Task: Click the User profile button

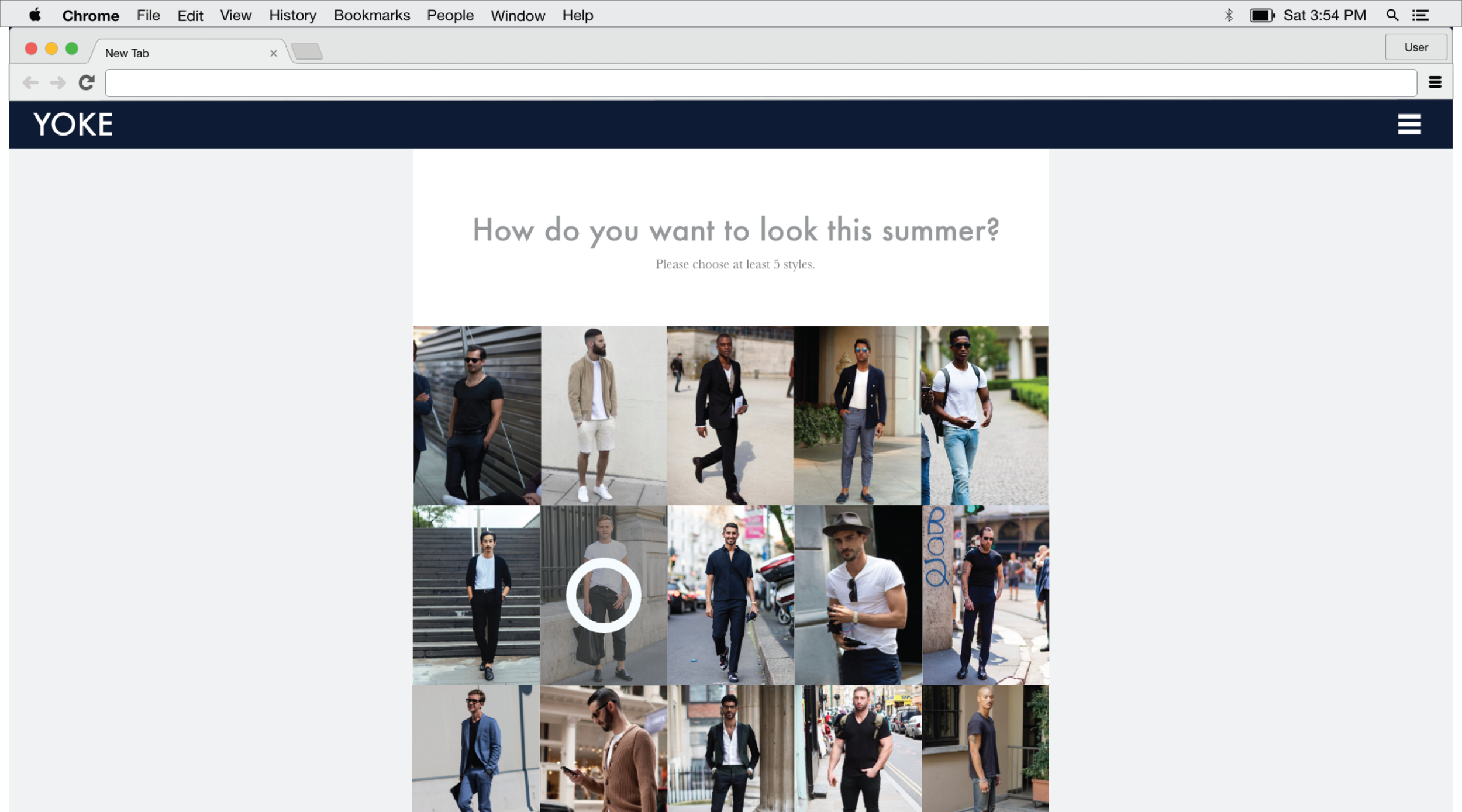Action: tap(1416, 47)
